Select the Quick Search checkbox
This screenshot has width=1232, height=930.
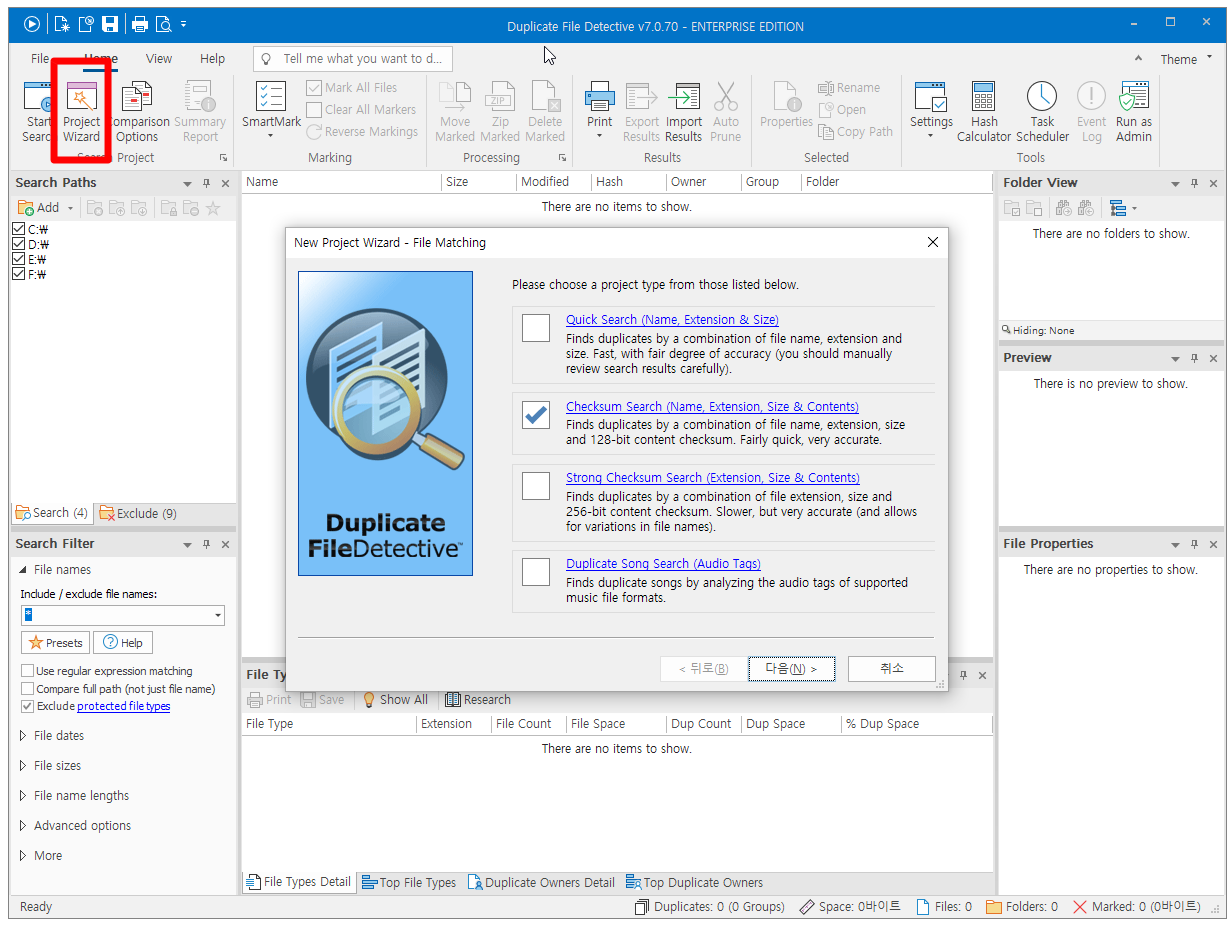click(x=536, y=327)
